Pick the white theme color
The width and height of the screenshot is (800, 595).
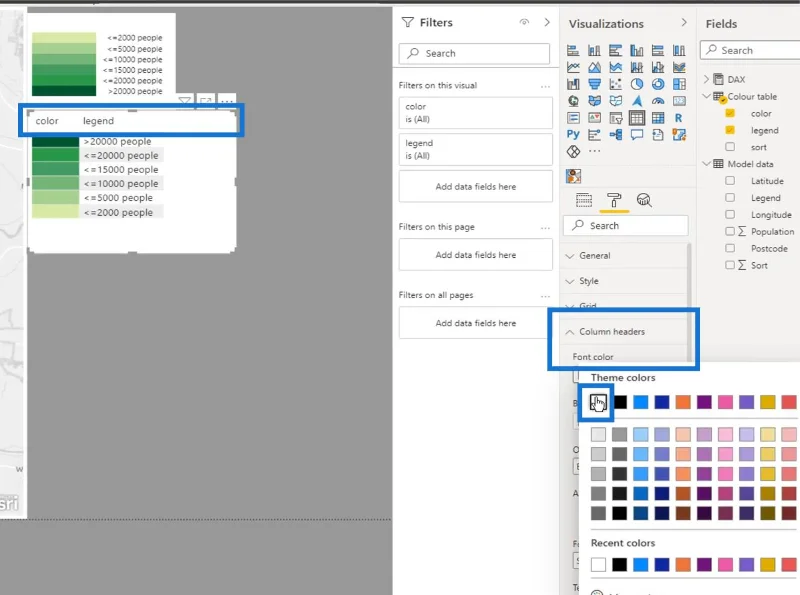pos(598,402)
